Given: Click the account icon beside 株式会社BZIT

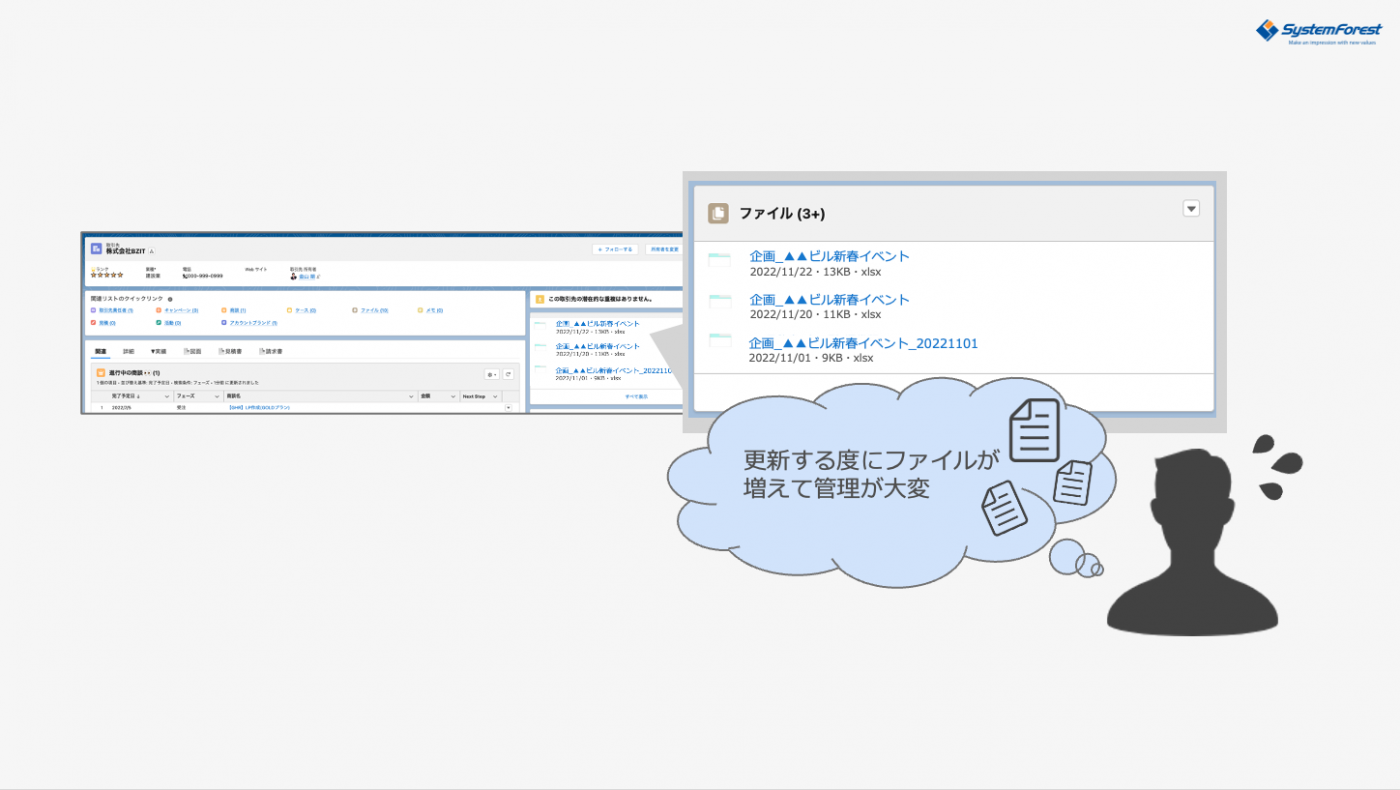Looking at the screenshot, I should 96,248.
